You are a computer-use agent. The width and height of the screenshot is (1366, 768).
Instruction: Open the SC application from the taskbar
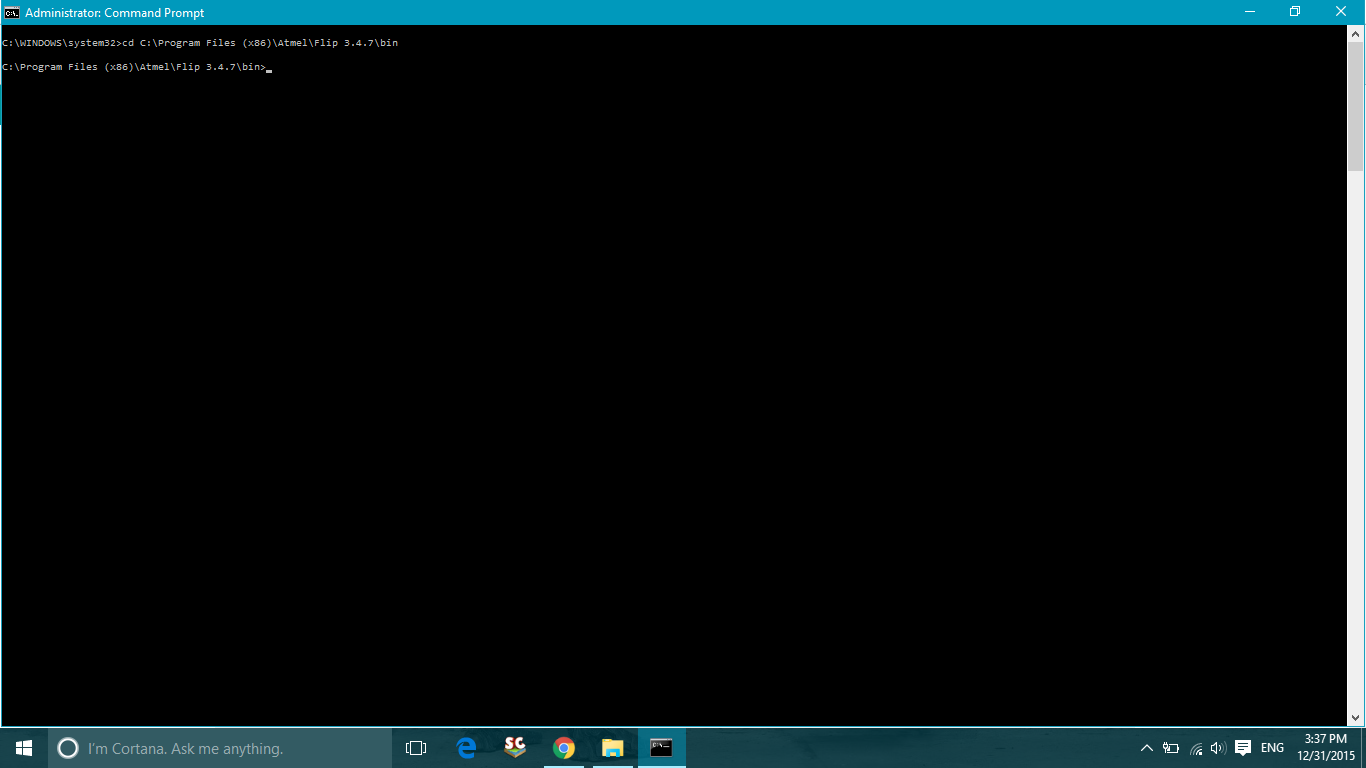point(514,747)
